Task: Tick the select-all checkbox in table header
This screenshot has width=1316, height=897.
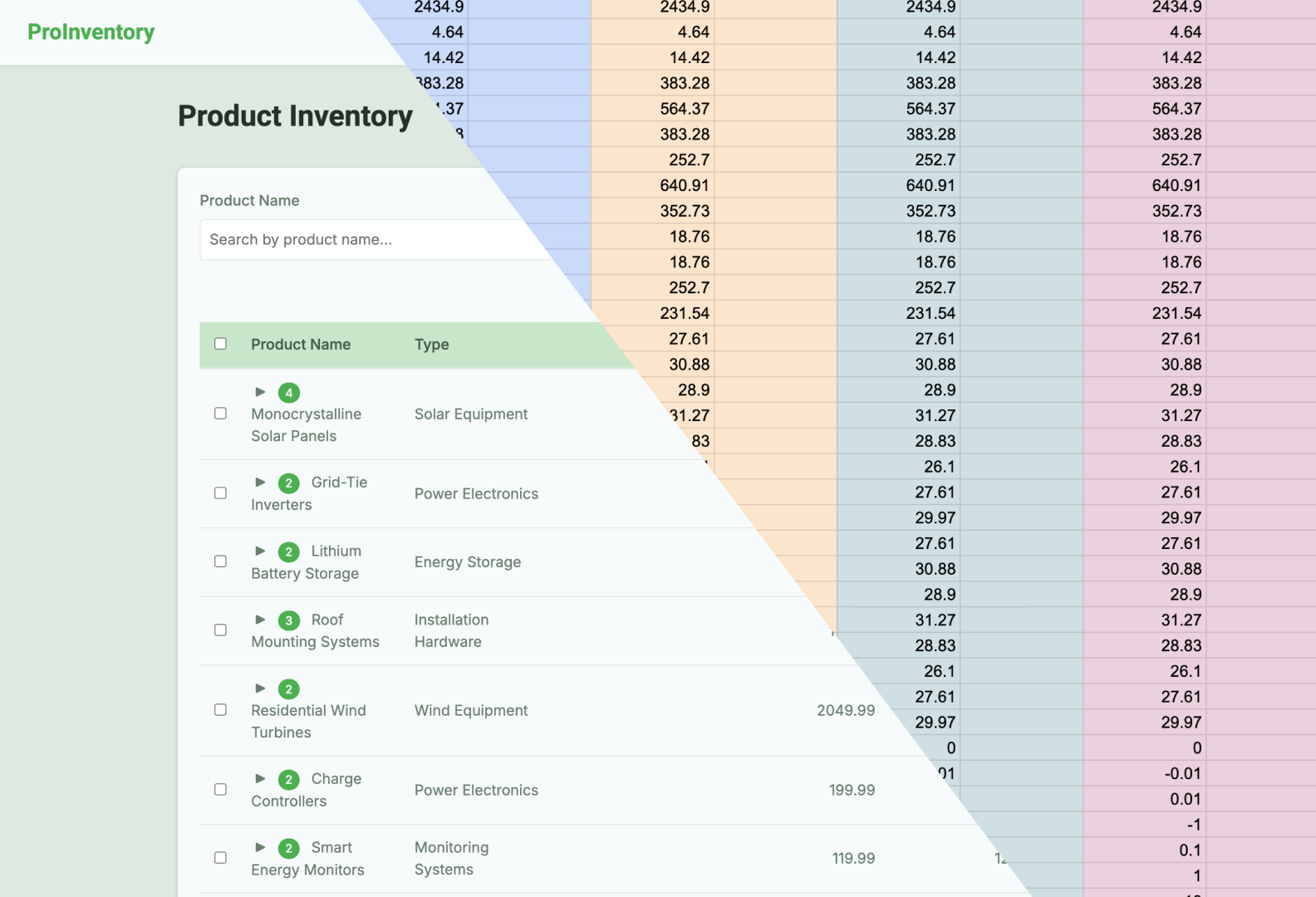Action: tap(220, 344)
